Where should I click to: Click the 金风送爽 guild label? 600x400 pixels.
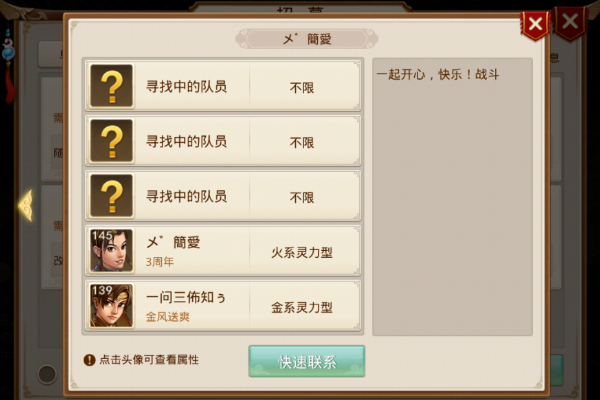[x=168, y=317]
